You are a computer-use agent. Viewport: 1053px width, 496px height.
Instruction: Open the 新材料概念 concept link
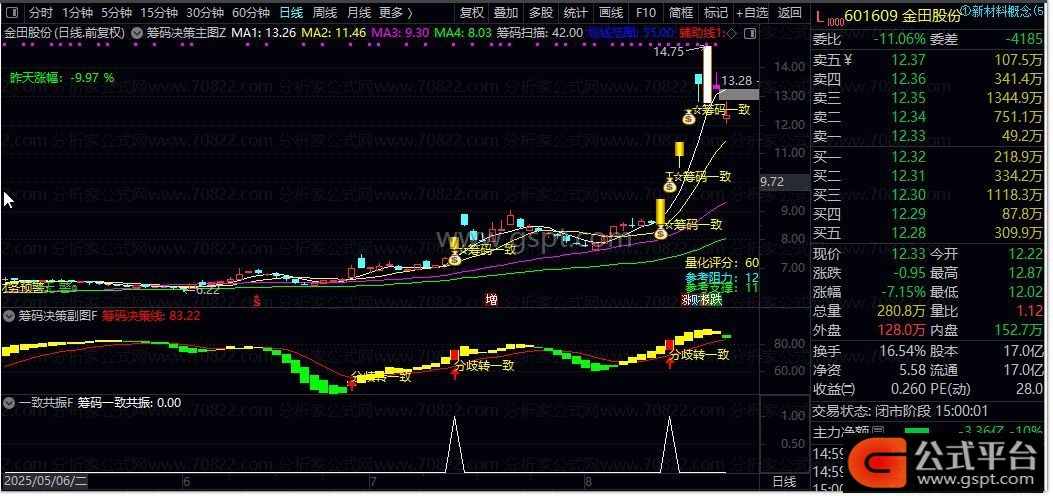(x=1004, y=11)
